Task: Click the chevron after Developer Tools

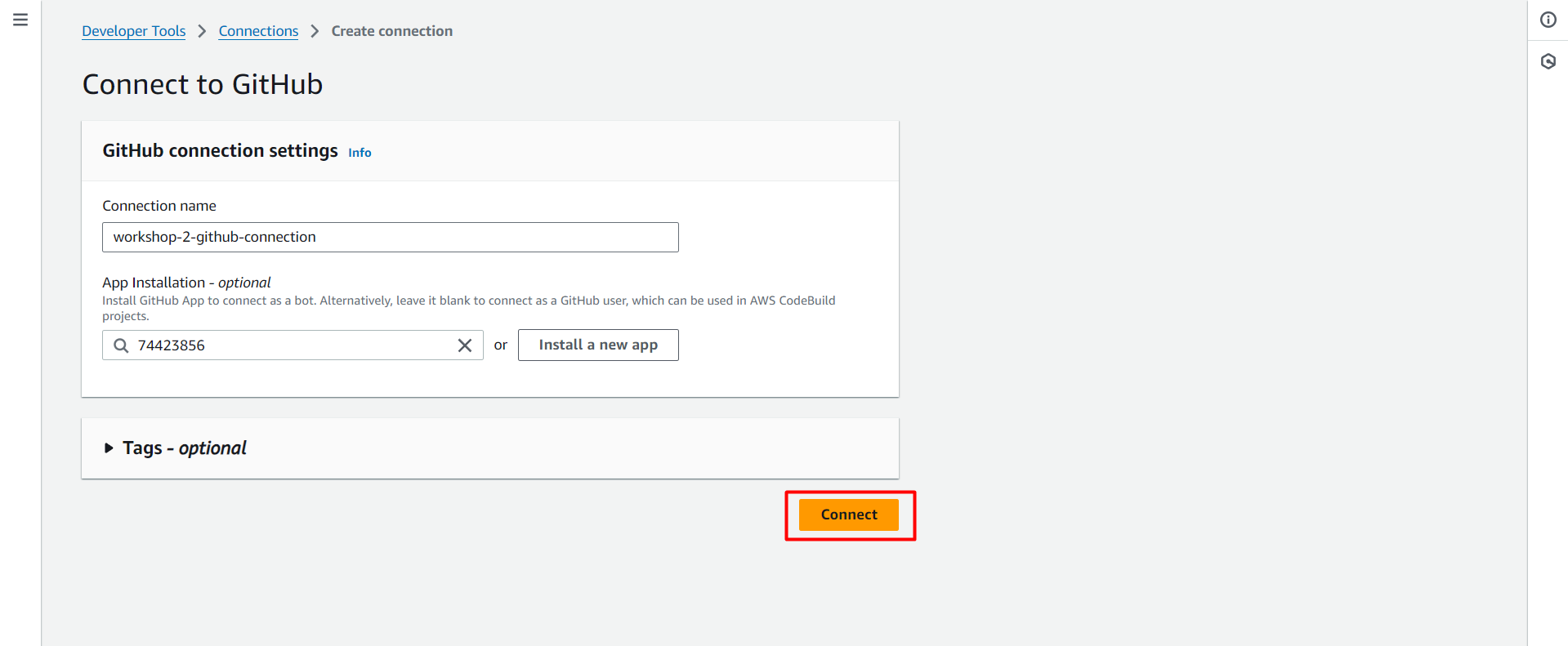Action: click(202, 31)
